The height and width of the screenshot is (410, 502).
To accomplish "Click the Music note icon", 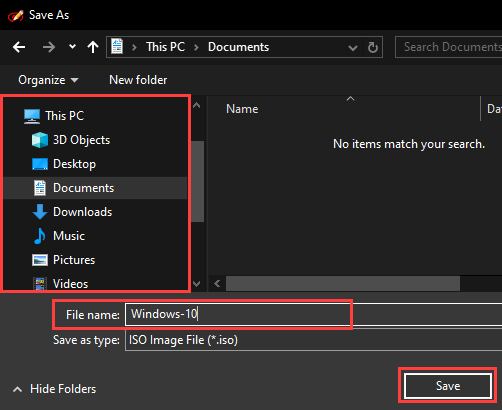I will (40, 236).
